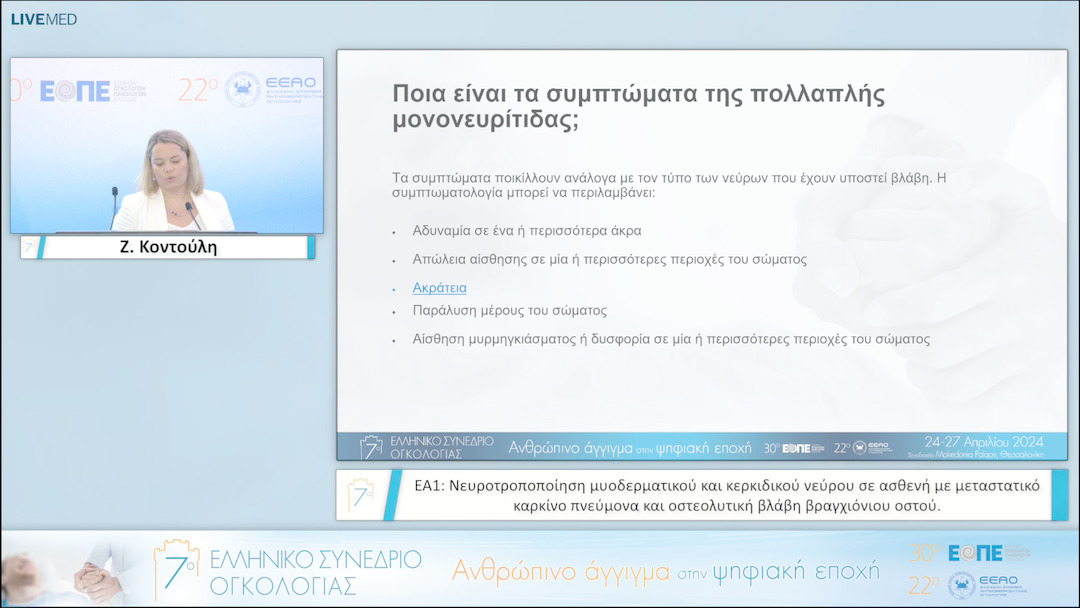Click the LIVEMED logo in top-left corner
This screenshot has height=608, width=1080.
43,19
